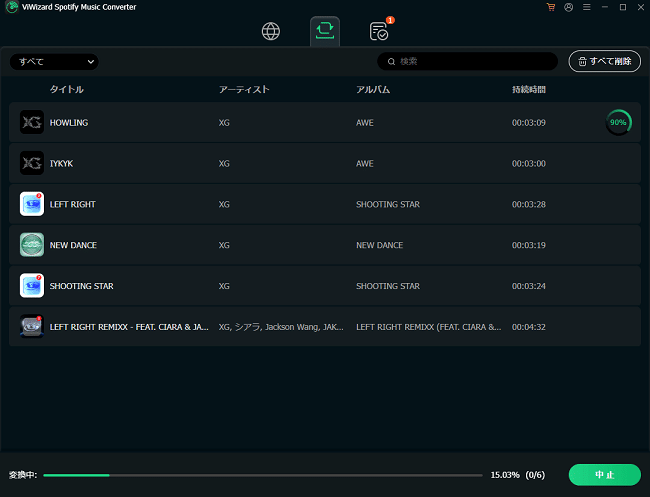Open the hamburger menu icon
The width and height of the screenshot is (650, 497).
coord(587,7)
